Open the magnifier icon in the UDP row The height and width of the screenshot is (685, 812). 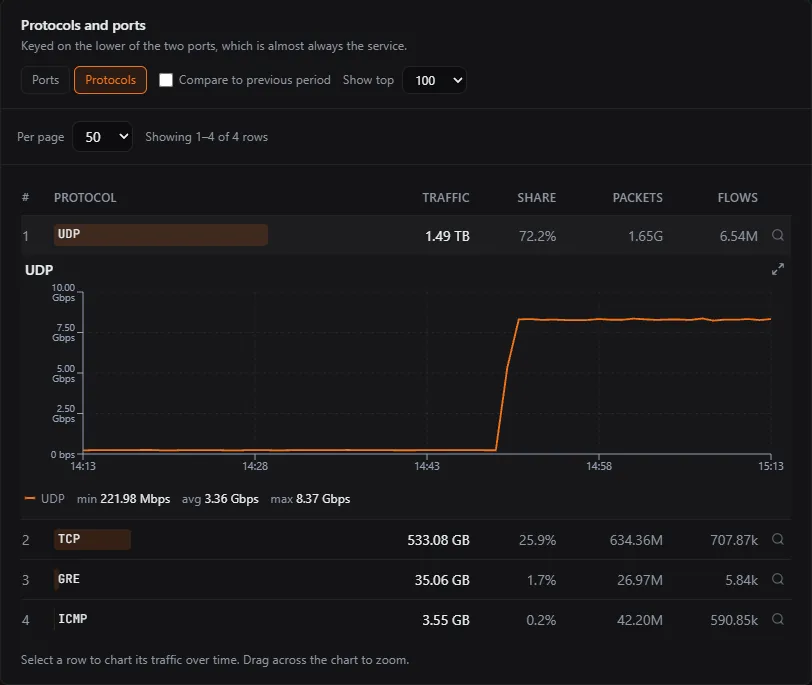tap(777, 235)
